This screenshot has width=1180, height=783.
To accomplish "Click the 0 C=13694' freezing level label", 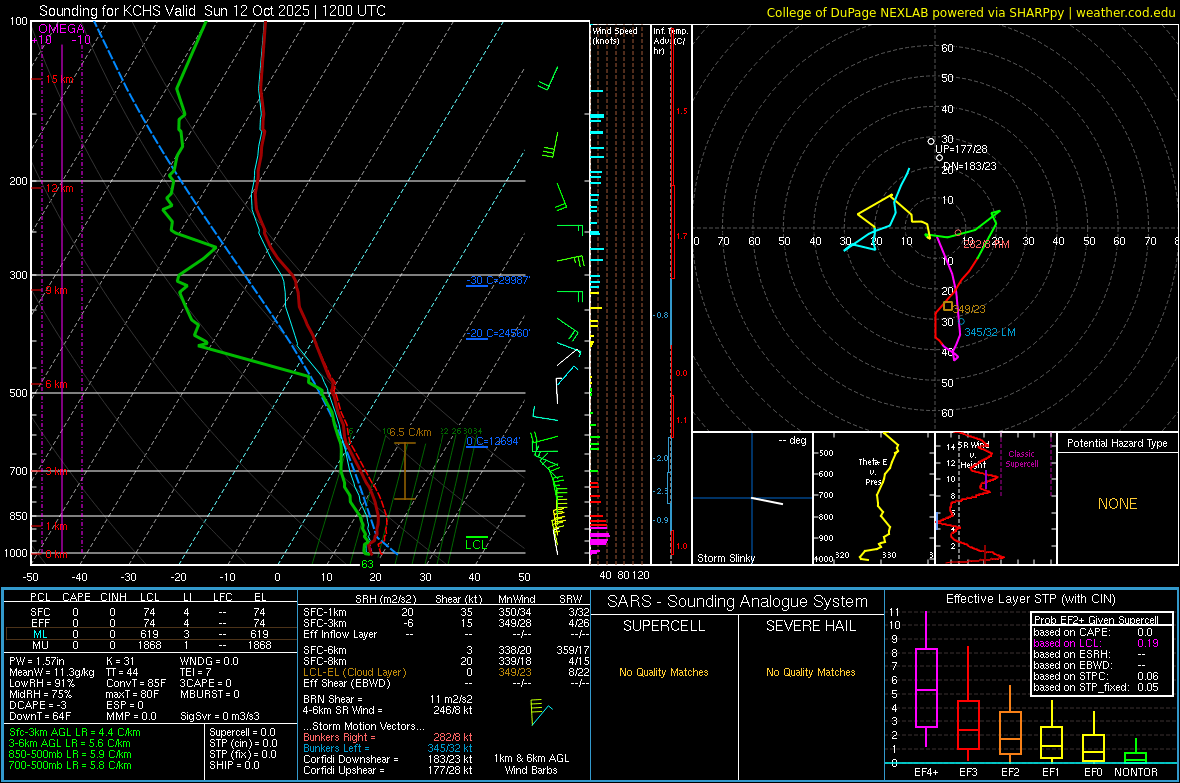I will (x=493, y=441).
